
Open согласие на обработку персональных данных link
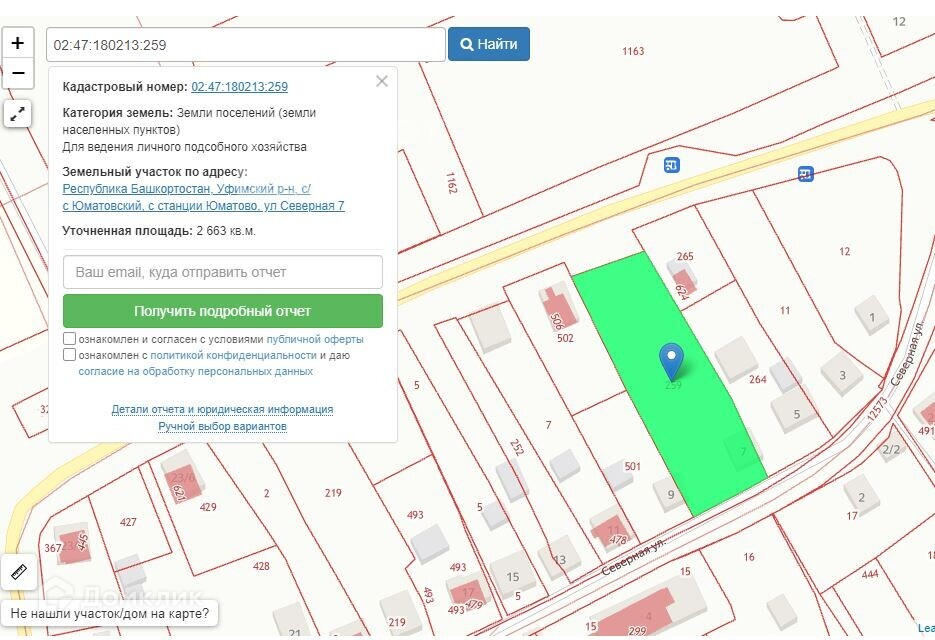(x=196, y=371)
